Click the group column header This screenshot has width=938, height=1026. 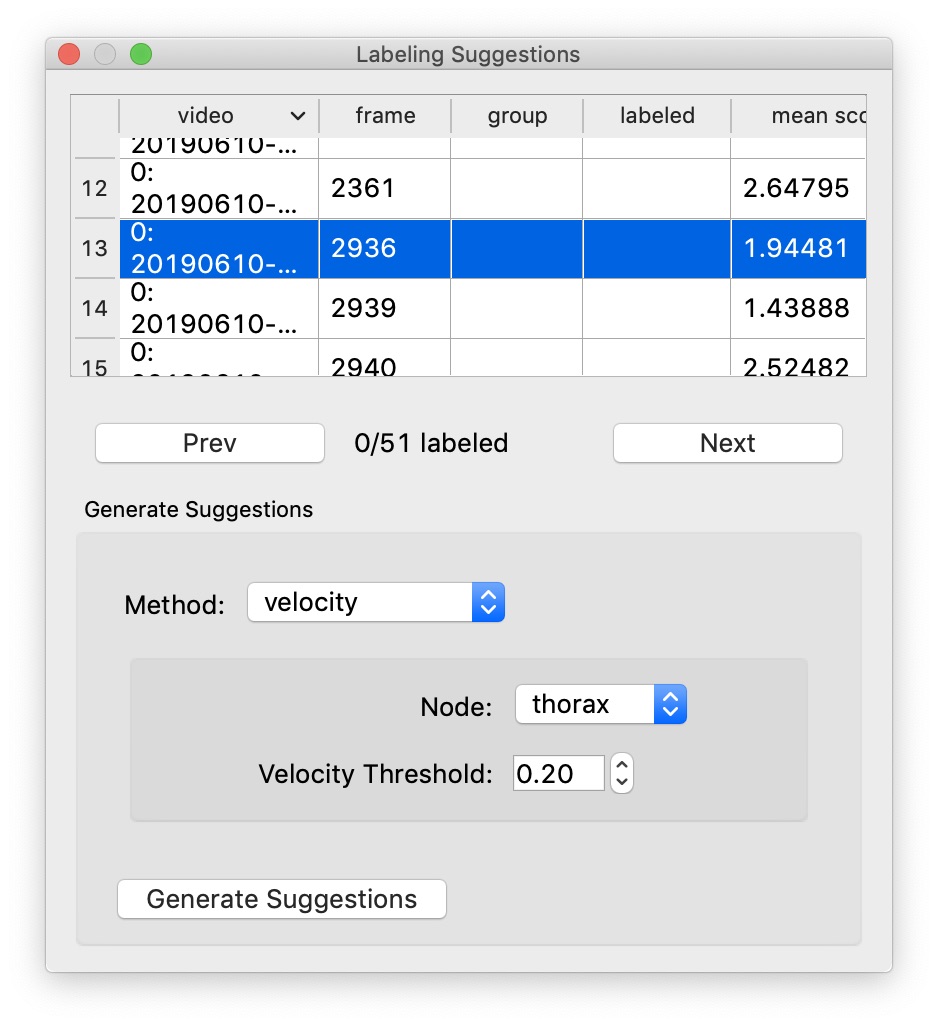[517, 116]
